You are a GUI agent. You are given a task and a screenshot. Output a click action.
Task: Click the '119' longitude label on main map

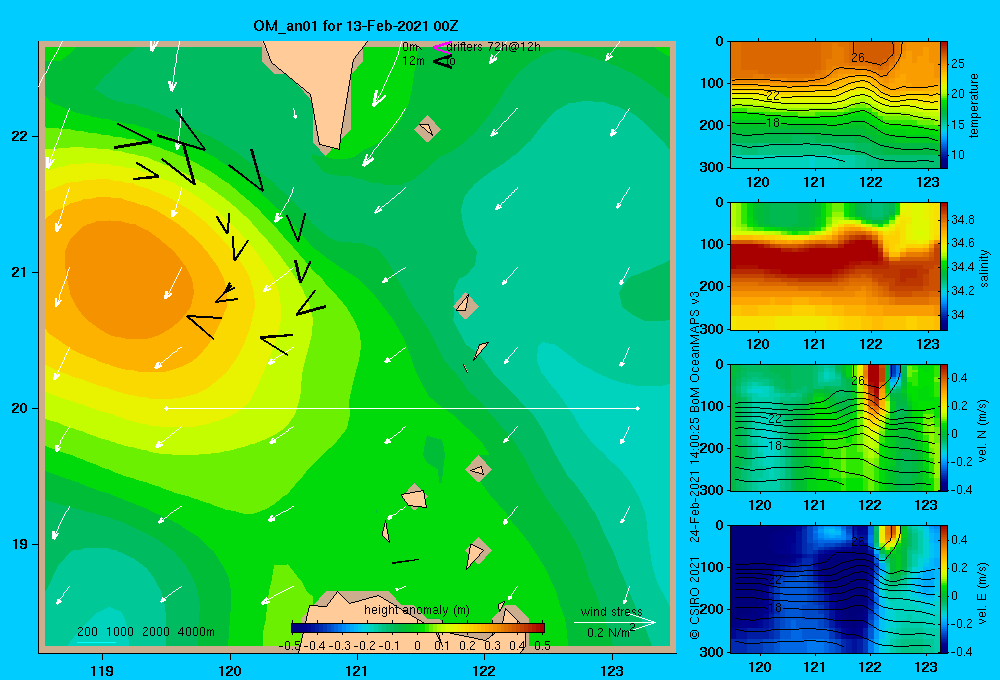click(x=103, y=670)
